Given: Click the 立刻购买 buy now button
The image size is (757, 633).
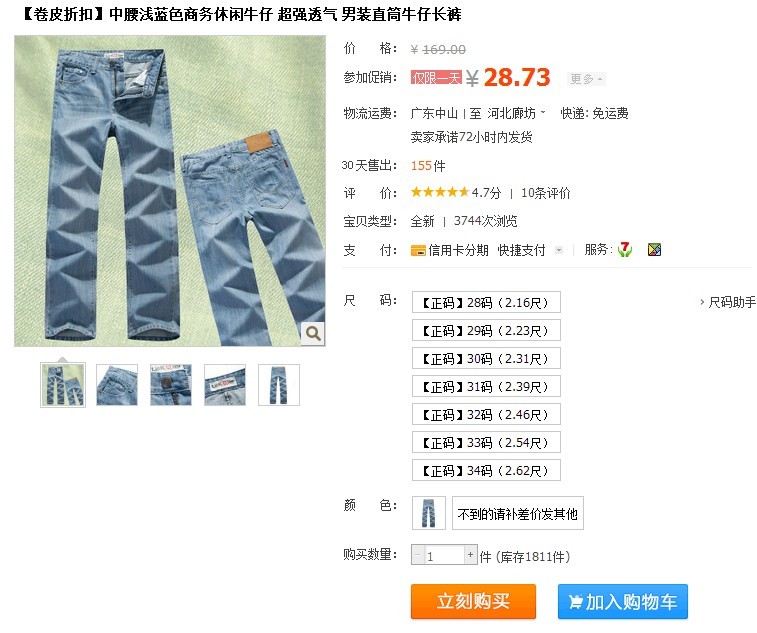Looking at the screenshot, I should 473,601.
